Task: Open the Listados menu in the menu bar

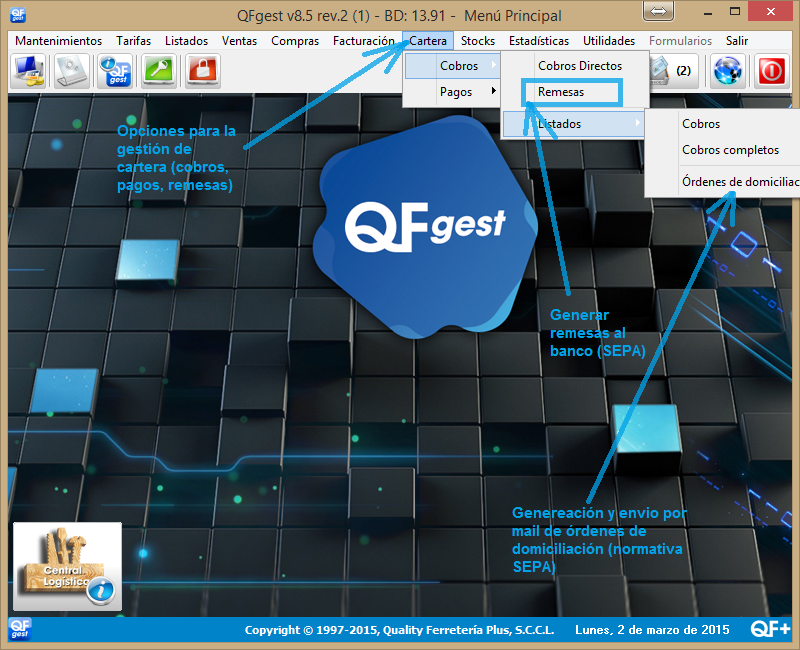Action: click(186, 41)
